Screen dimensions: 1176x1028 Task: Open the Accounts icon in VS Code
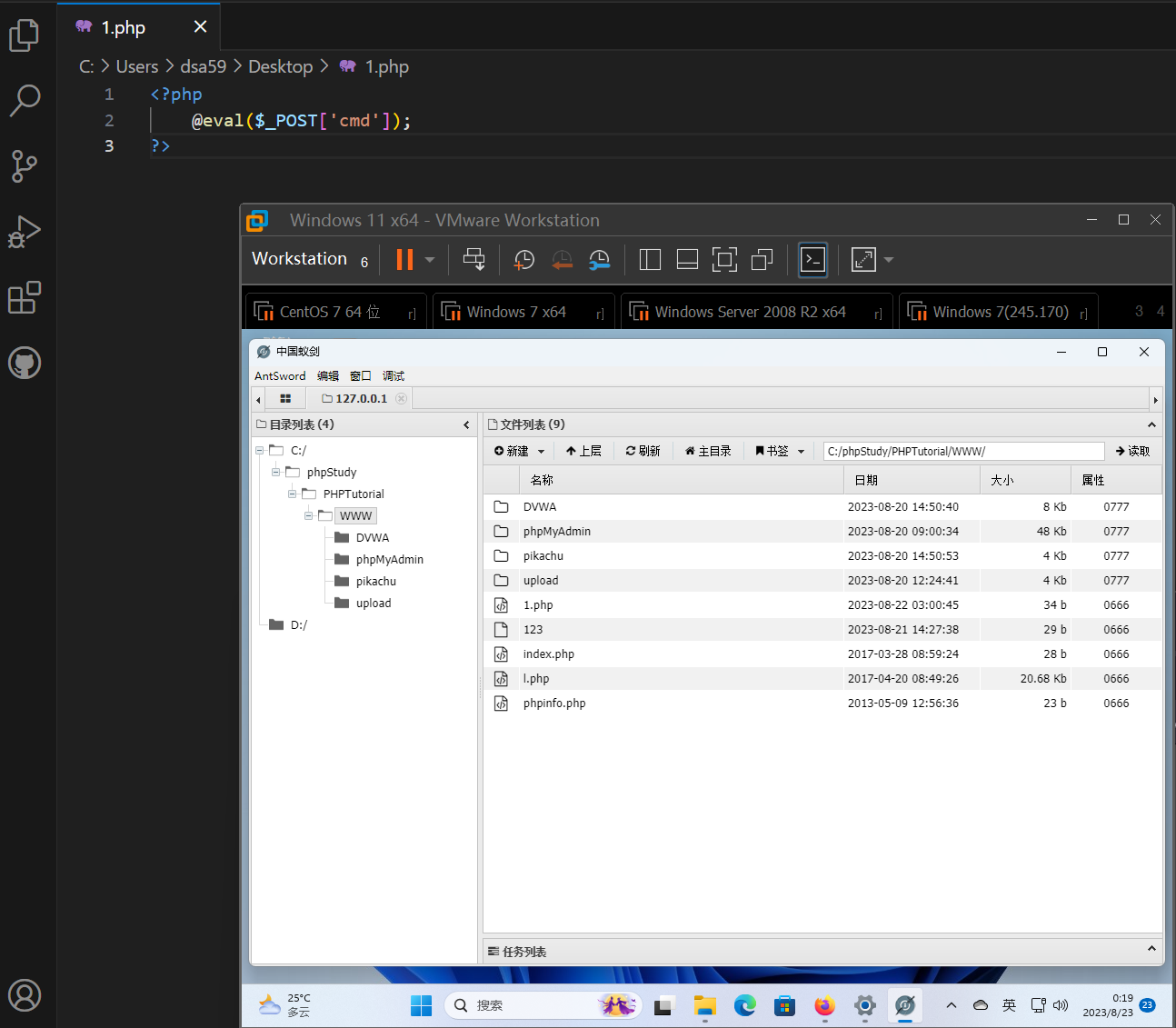tap(25, 995)
